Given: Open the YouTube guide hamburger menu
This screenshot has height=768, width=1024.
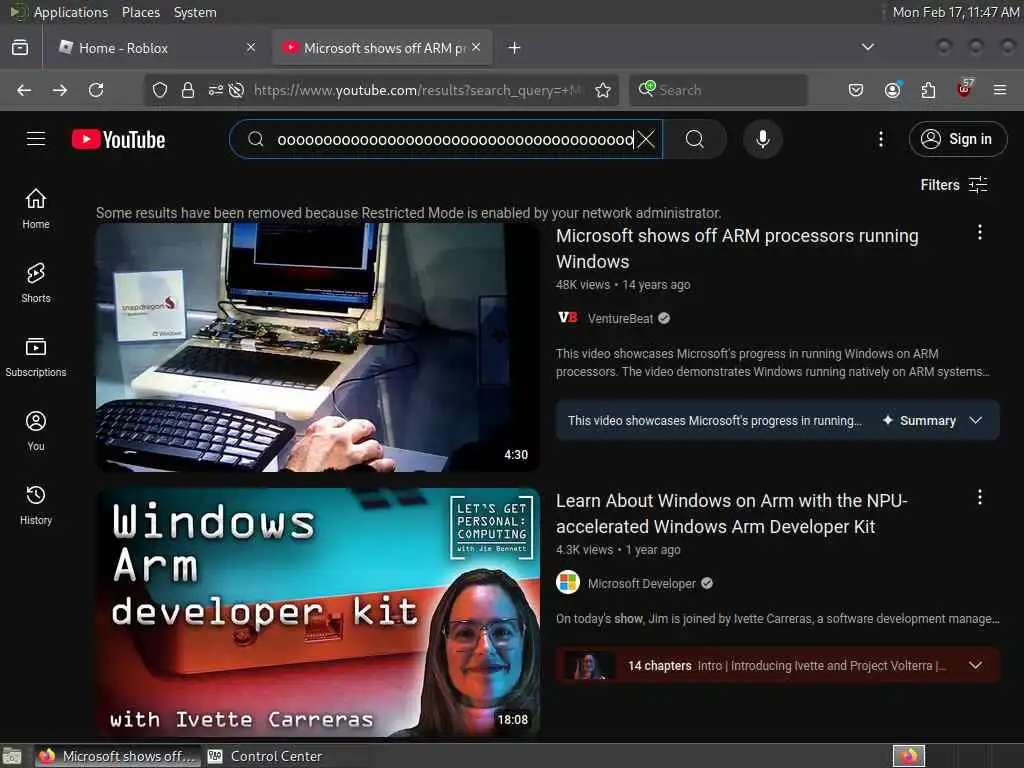Looking at the screenshot, I should tap(36, 139).
